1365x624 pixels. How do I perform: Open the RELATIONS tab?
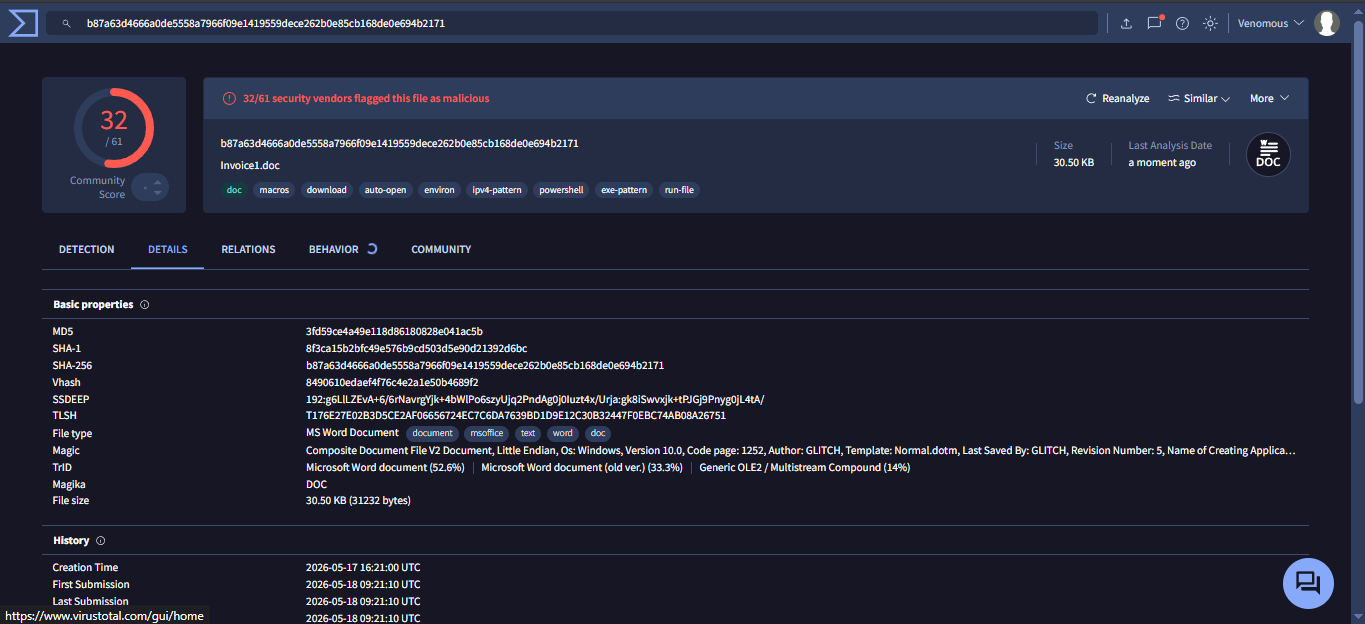coord(248,249)
